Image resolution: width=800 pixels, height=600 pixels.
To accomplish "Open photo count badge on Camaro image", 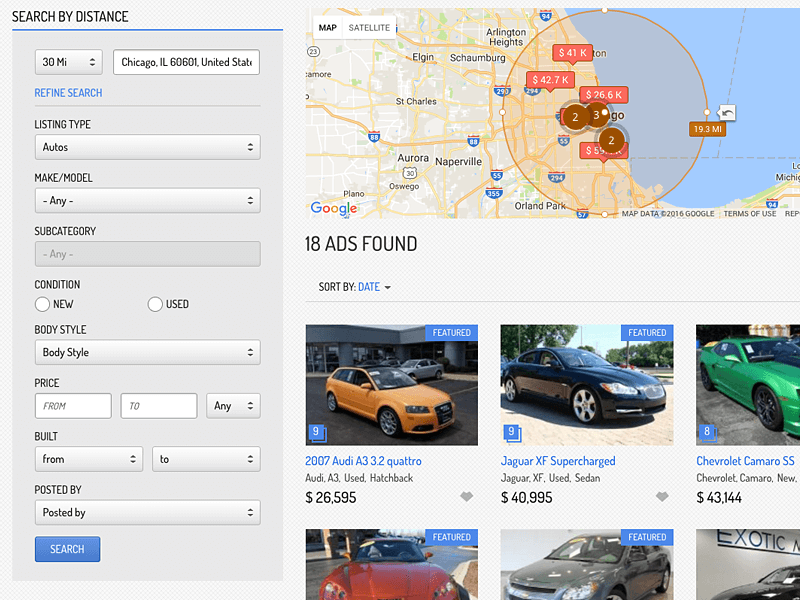I will tap(708, 433).
